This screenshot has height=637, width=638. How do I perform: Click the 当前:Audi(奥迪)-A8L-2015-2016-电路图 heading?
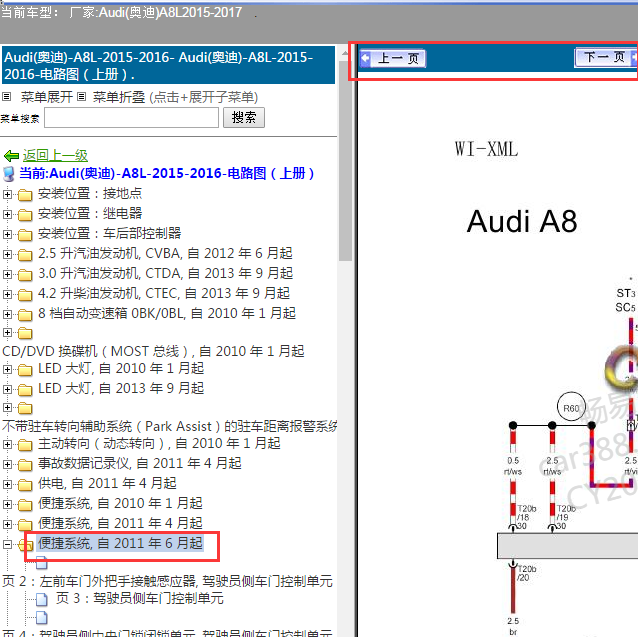coord(166,174)
